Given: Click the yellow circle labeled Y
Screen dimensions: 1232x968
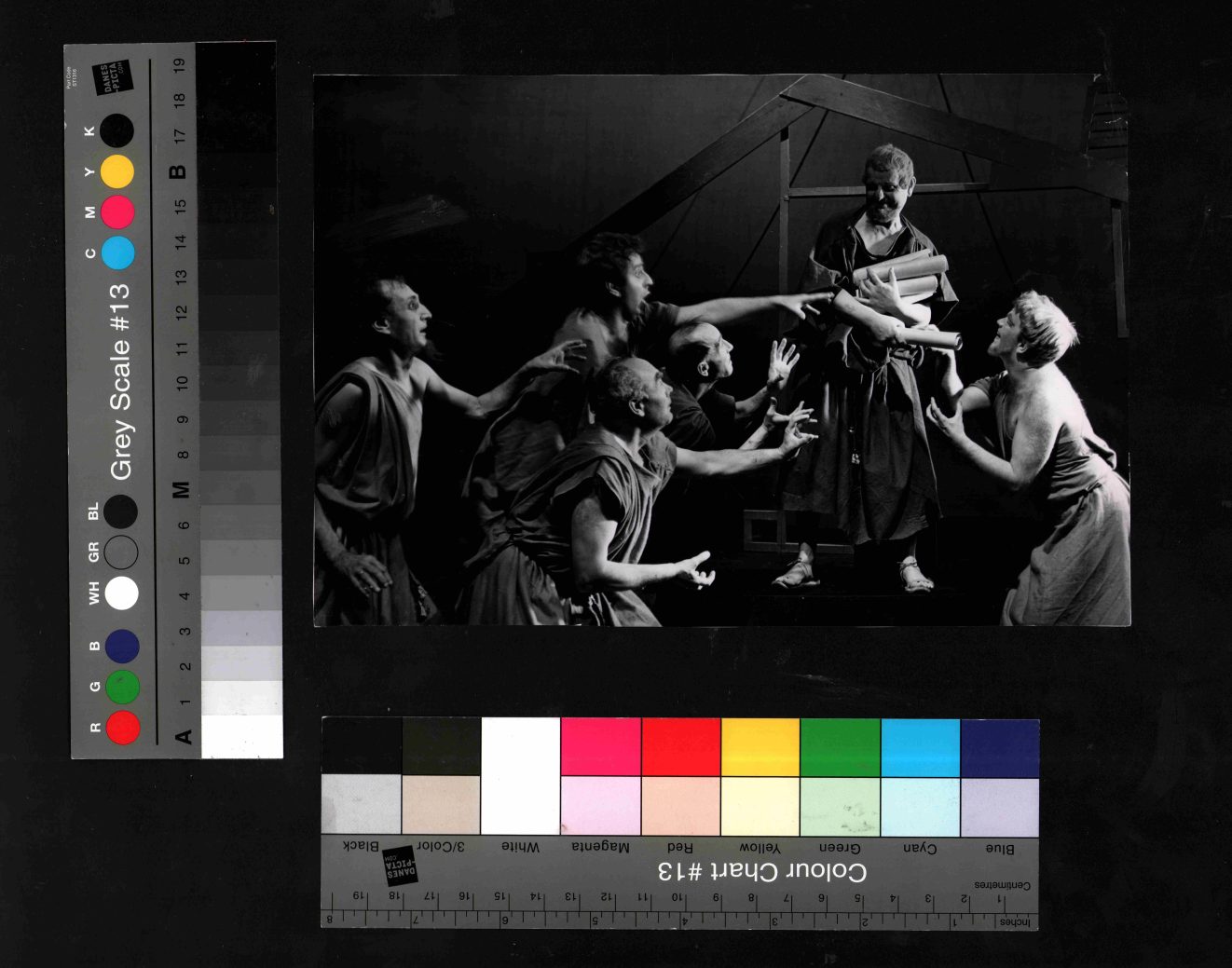Looking at the screenshot, I should click(117, 172).
